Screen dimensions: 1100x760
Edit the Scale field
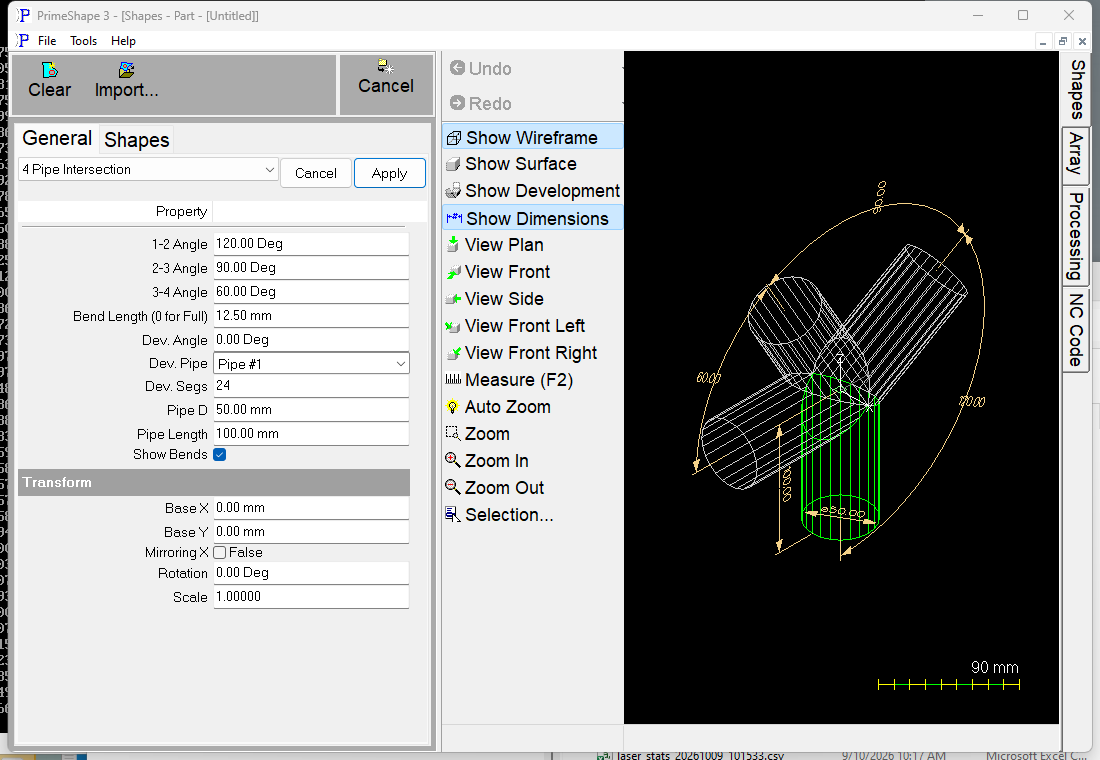[x=311, y=596]
